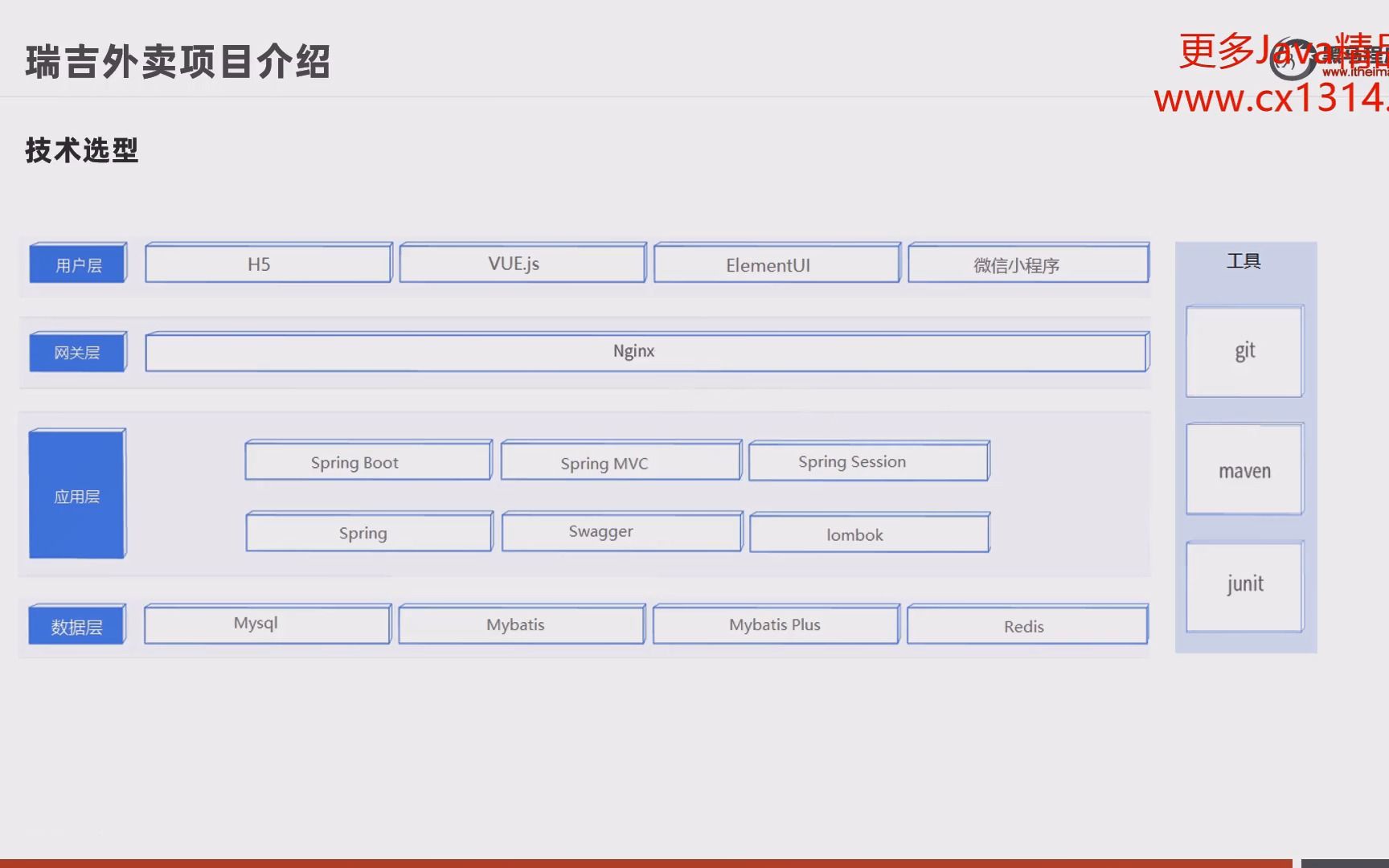The image size is (1389, 868).
Task: Select the Swagger box
Action: (x=622, y=531)
